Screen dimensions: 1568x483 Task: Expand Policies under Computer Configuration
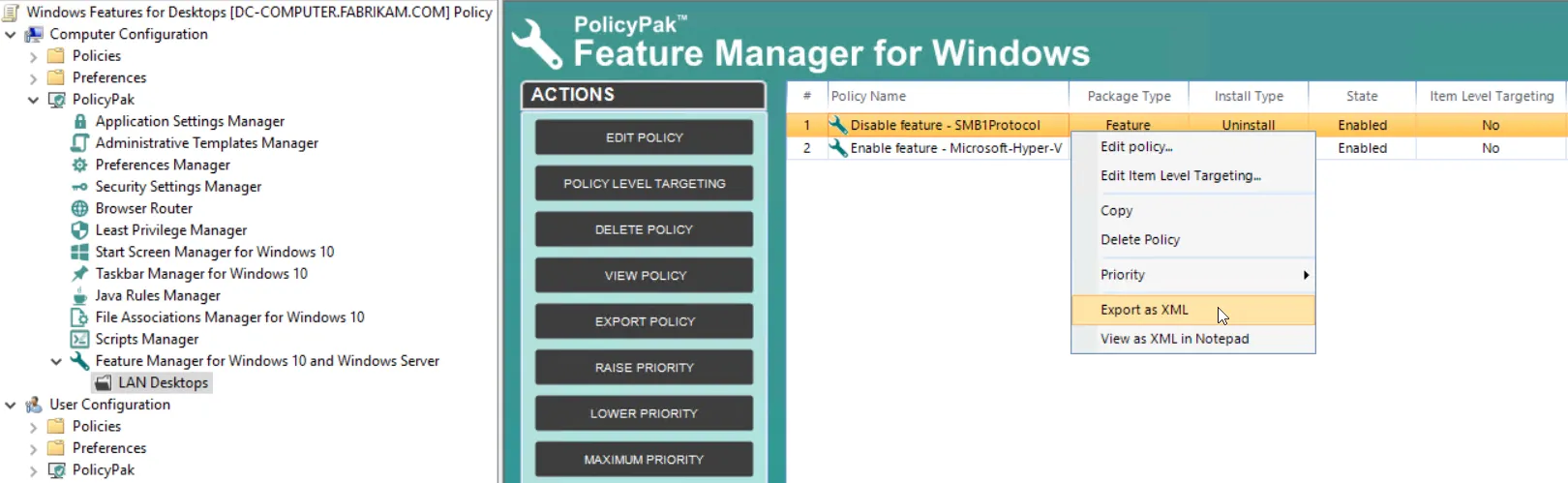(34, 56)
